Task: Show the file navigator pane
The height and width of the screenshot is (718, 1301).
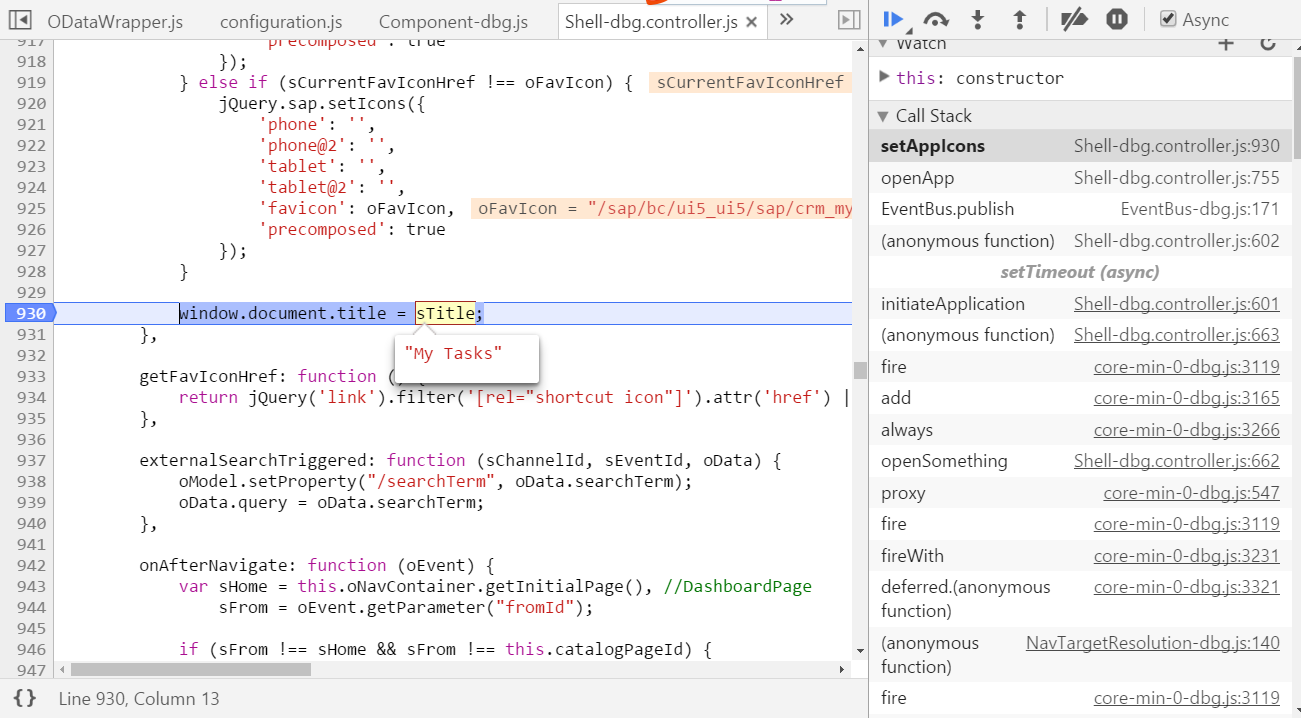Action: click(x=21, y=19)
